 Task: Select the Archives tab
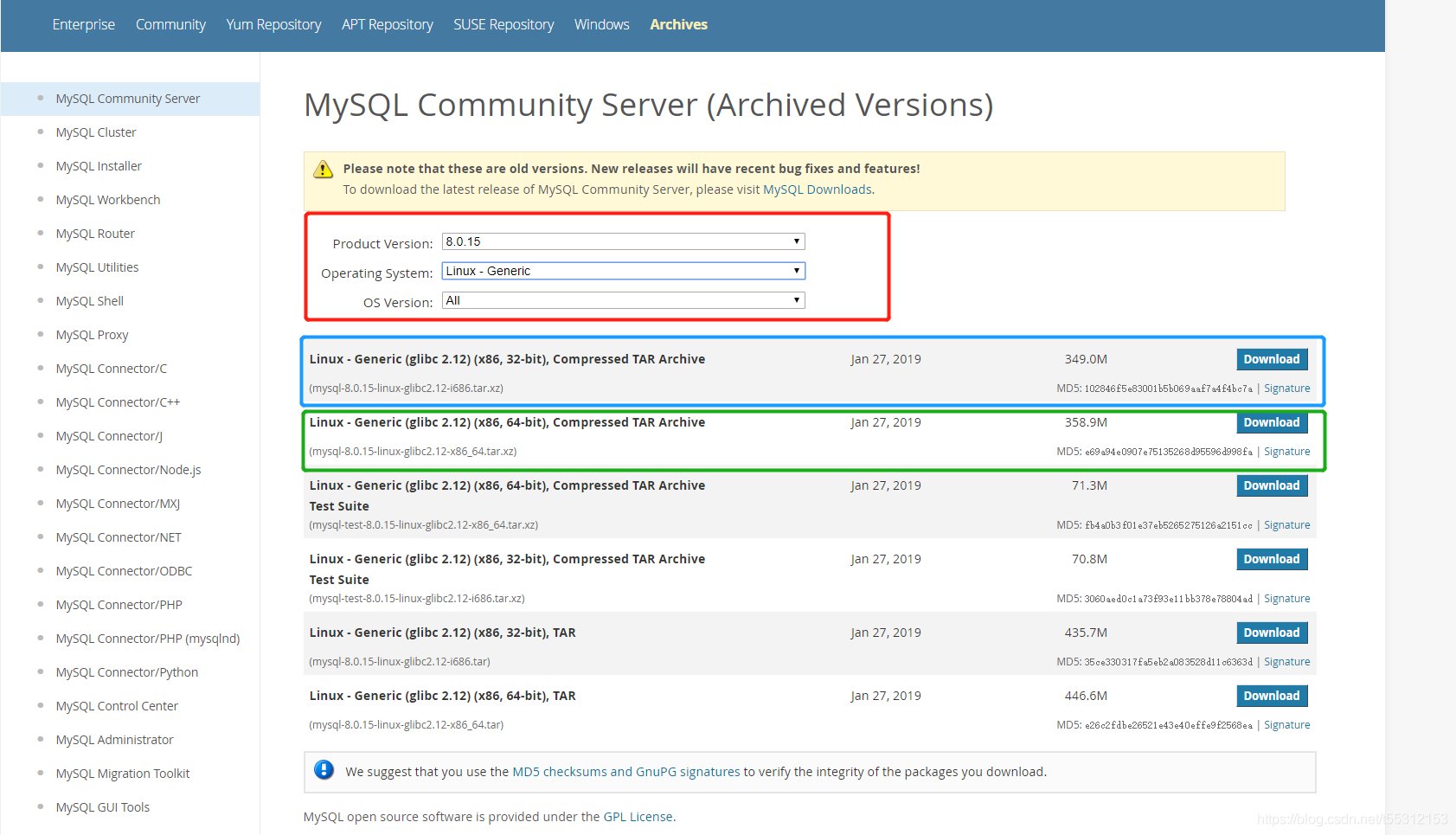coord(678,24)
